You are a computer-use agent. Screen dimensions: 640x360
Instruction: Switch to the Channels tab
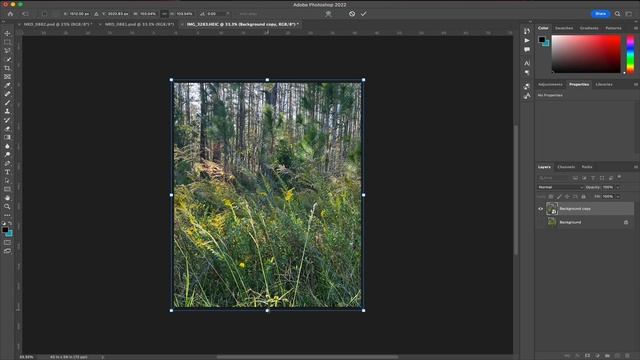[x=566, y=167]
